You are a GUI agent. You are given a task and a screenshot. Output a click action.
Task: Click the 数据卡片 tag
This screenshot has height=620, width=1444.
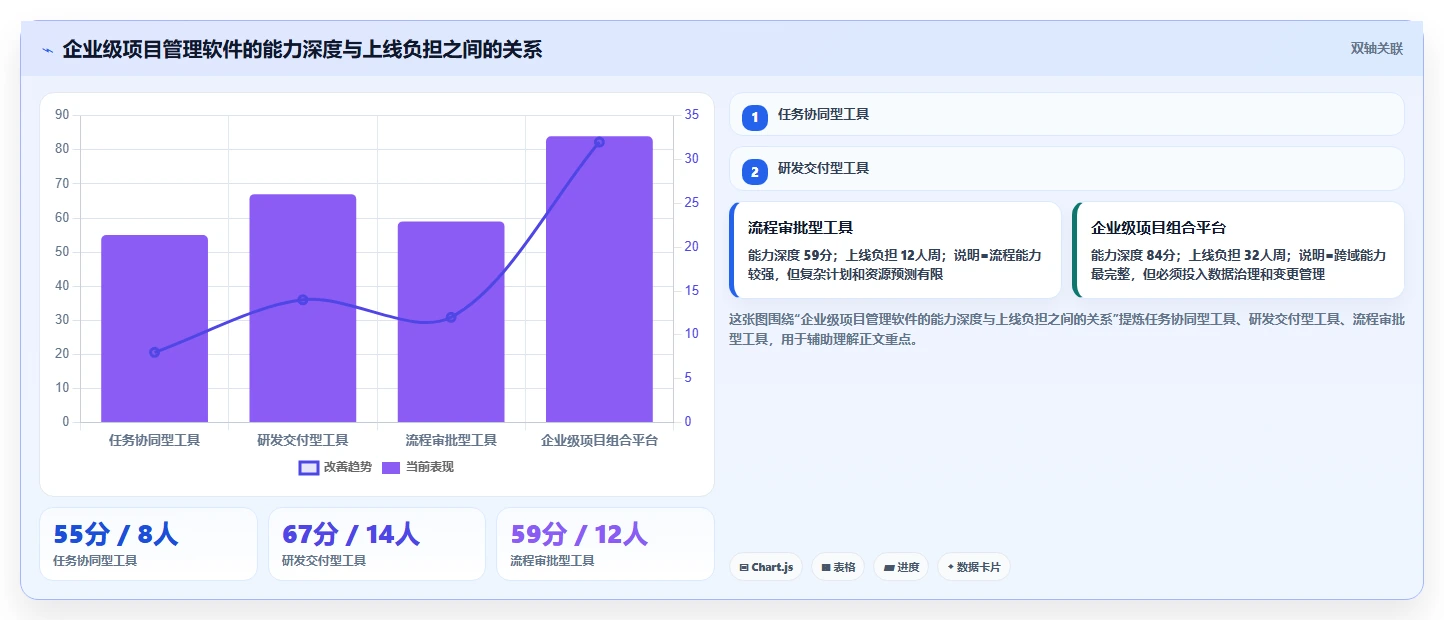tap(973, 567)
